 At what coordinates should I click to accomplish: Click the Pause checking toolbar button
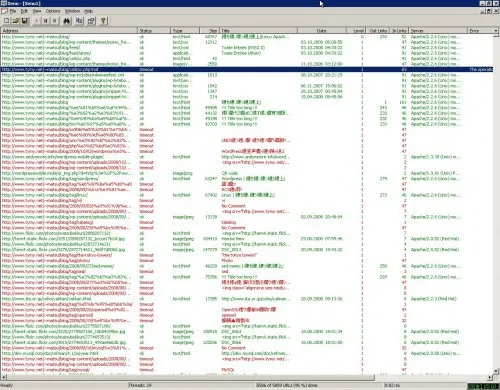pyautogui.click(x=45, y=21)
